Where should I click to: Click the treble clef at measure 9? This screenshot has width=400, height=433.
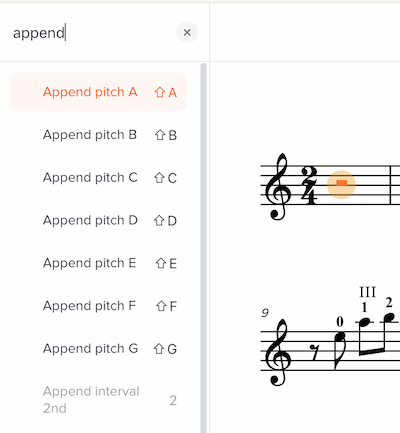pyautogui.click(x=278, y=353)
